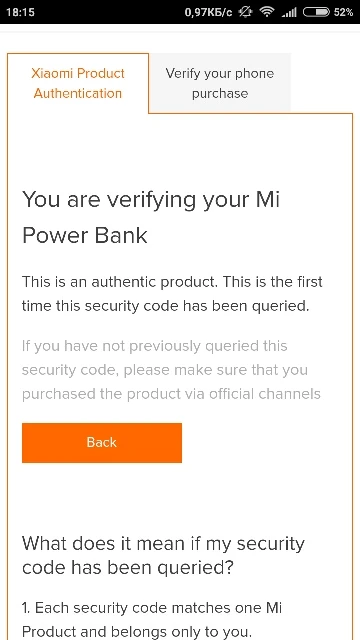360x640 pixels.
Task: Tap the 0,97КБ/с network speed indicator
Action: point(208,12)
